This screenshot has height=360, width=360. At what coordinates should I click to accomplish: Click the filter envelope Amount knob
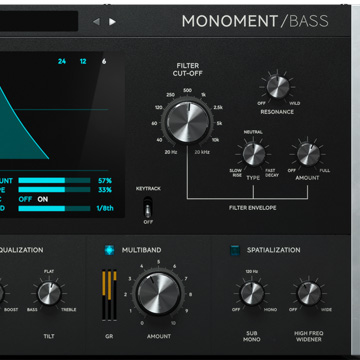[x=308, y=154]
